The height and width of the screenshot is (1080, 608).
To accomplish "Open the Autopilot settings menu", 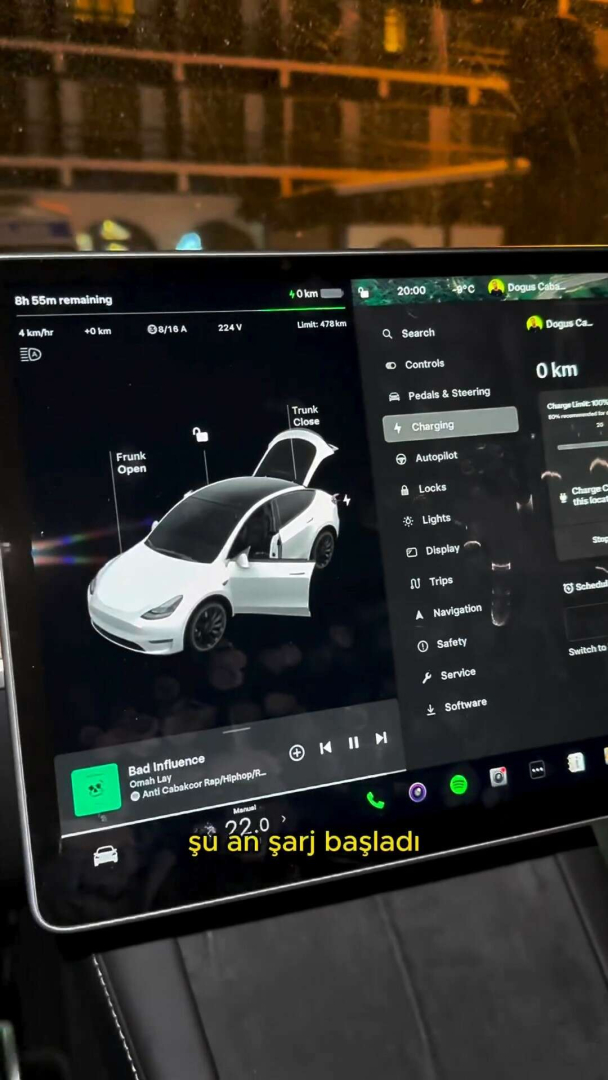I will click(x=436, y=457).
